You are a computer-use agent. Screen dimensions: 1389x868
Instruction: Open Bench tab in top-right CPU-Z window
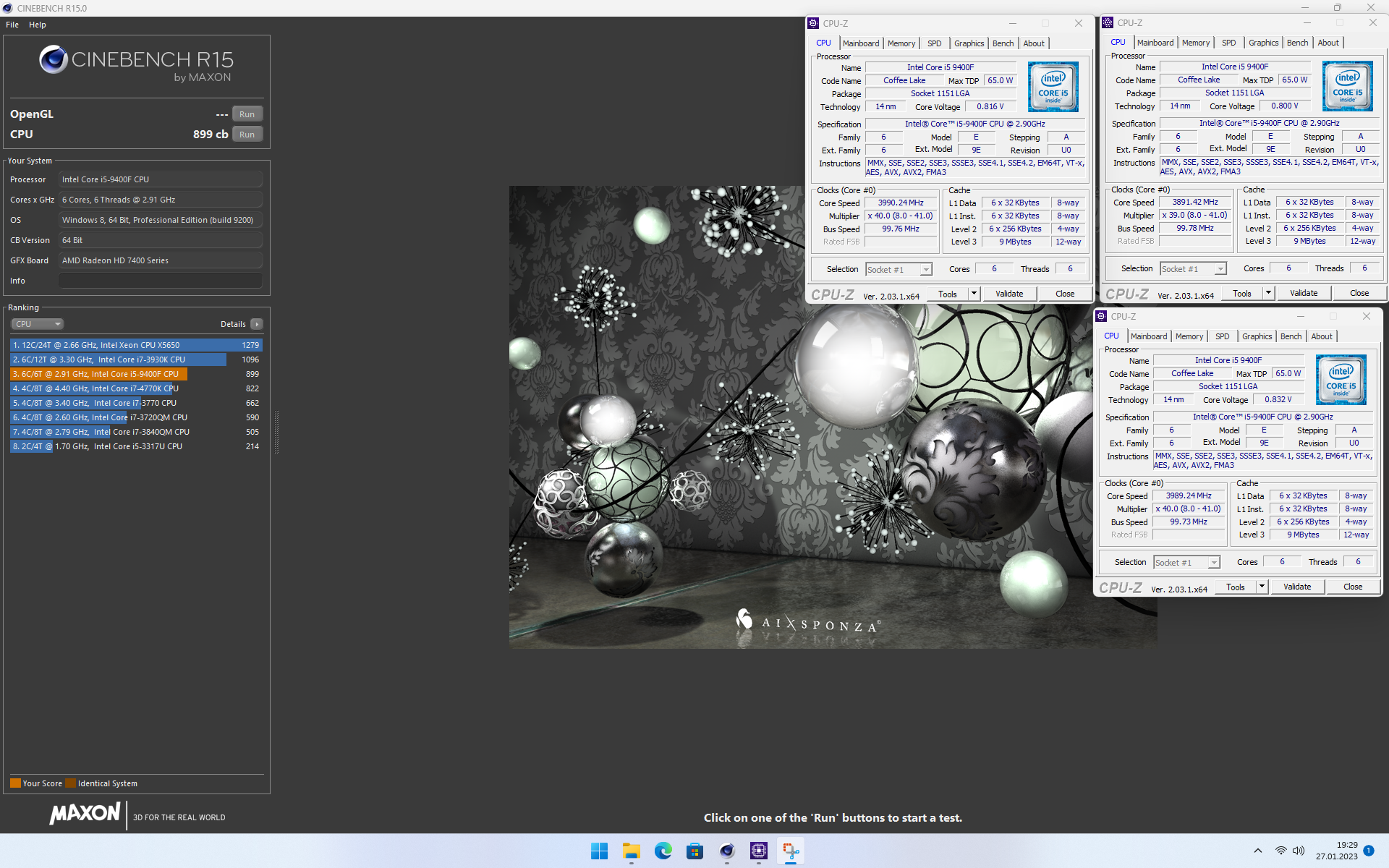[1297, 43]
